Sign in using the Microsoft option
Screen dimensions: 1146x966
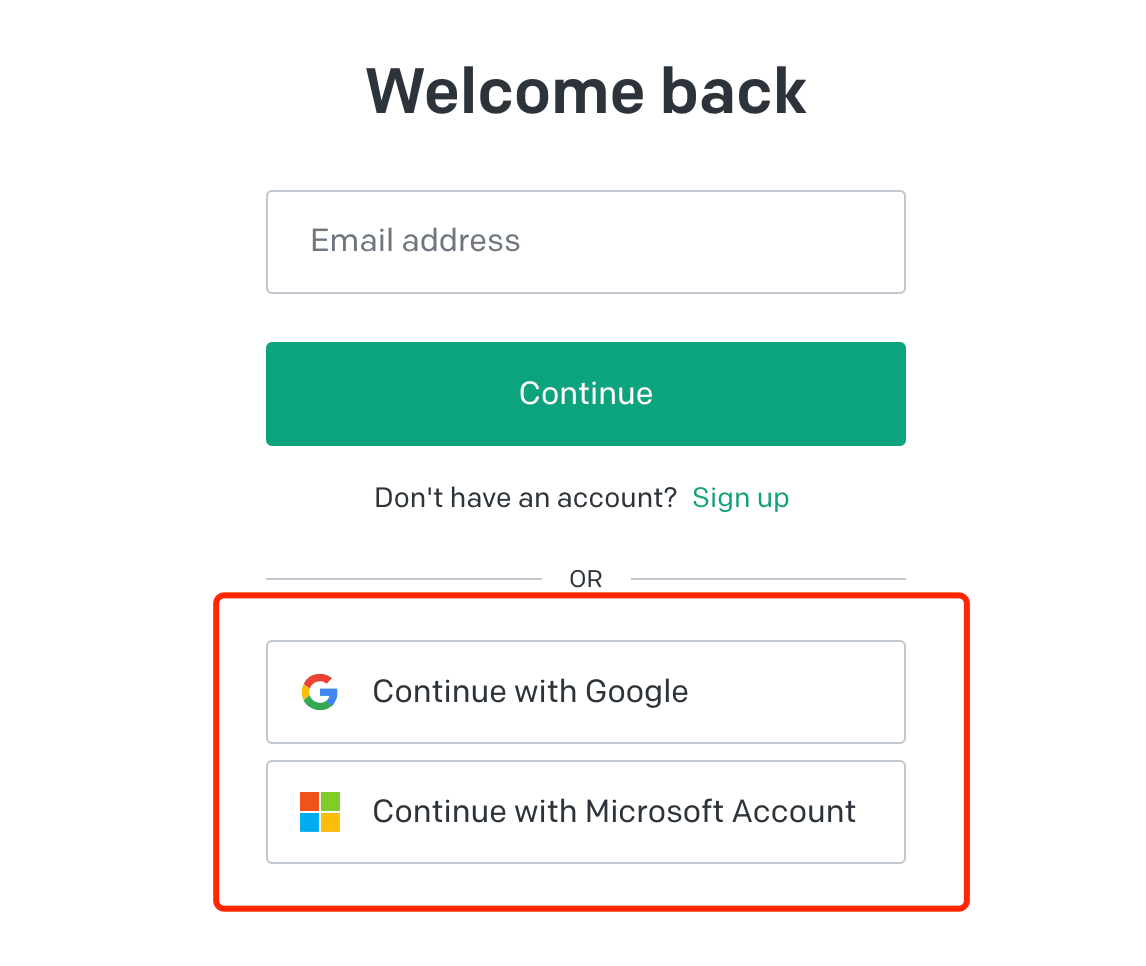pos(585,812)
